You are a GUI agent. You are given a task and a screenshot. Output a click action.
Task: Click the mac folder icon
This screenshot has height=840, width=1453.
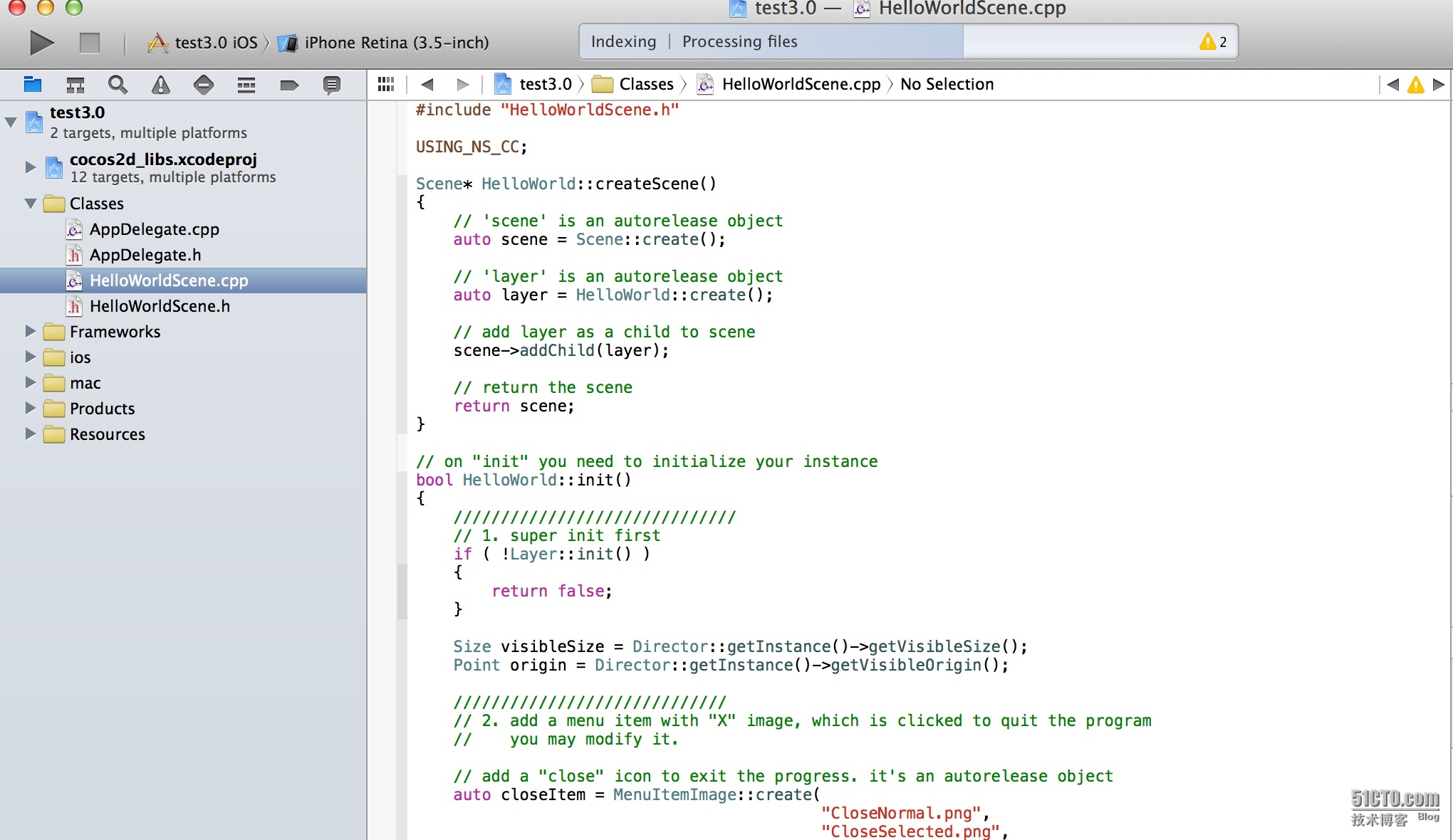tap(54, 383)
